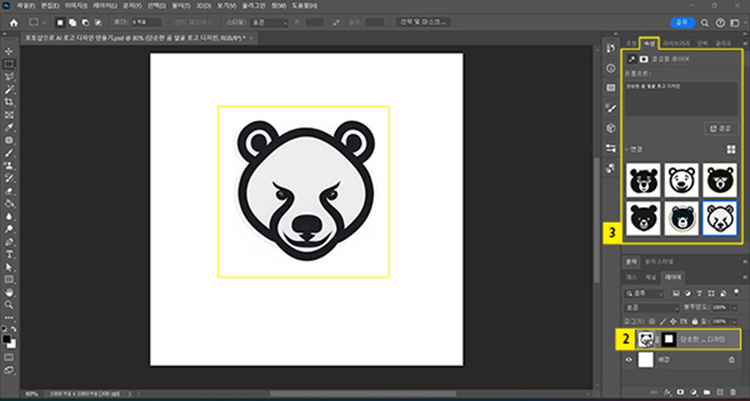750x401 pixels.
Task: Select the Rectangular Marquee tool in the left toolbar
Action: (x=9, y=64)
